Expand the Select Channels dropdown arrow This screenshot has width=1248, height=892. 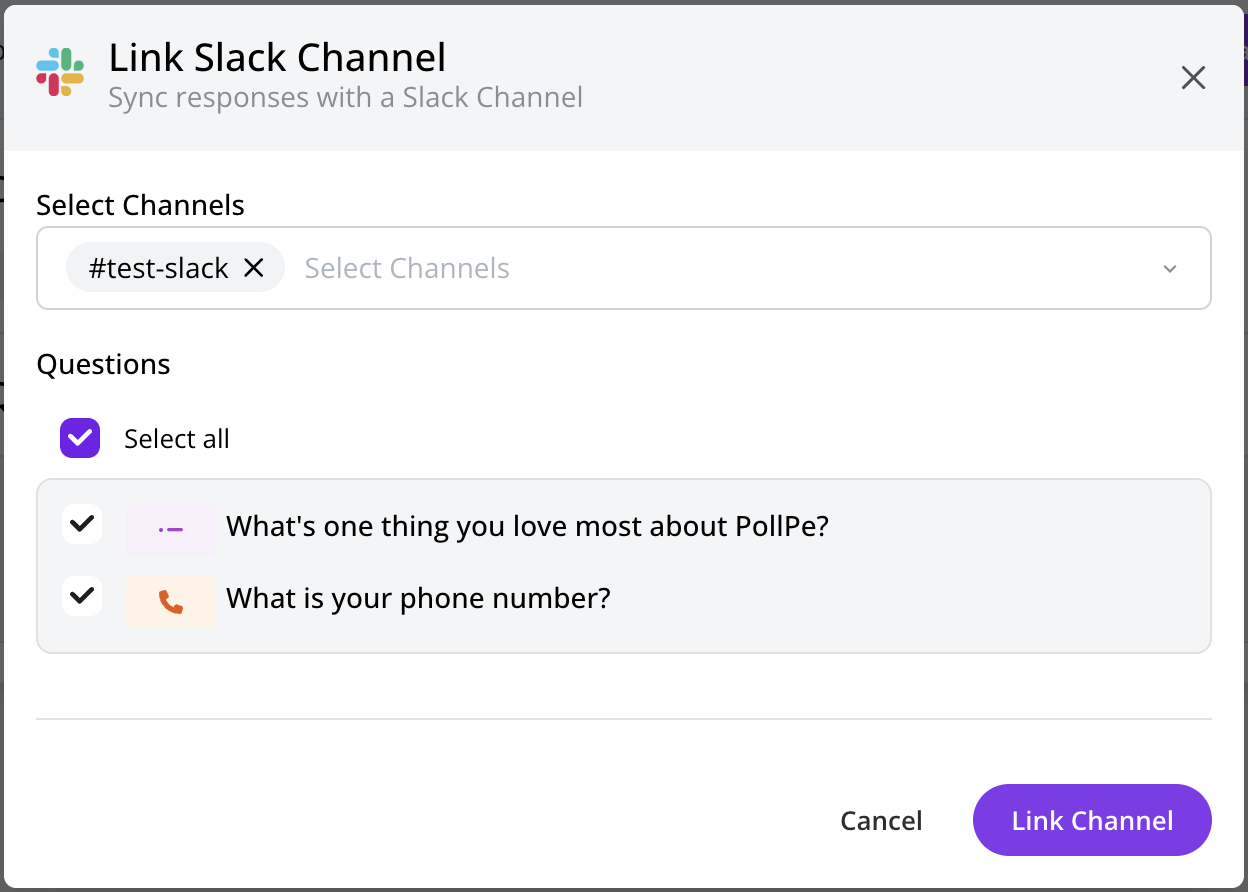click(x=1170, y=269)
